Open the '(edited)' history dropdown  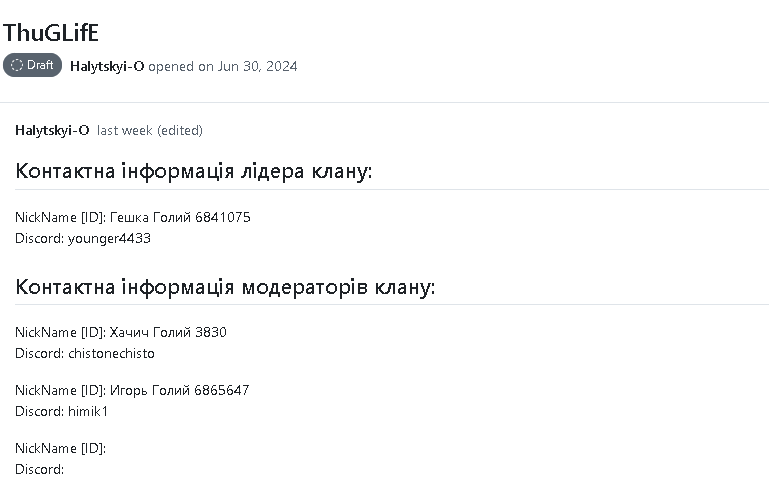pos(179,130)
